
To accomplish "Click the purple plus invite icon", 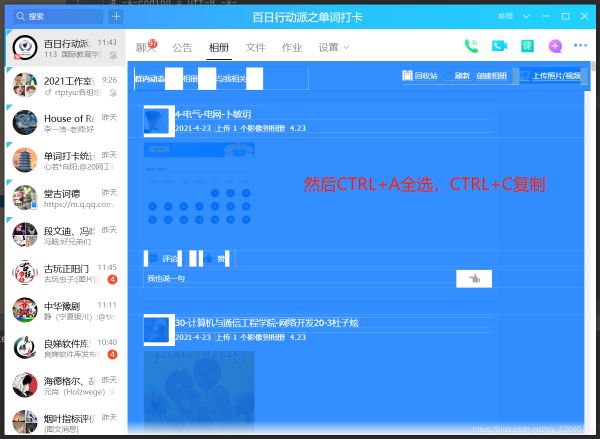I will point(555,46).
